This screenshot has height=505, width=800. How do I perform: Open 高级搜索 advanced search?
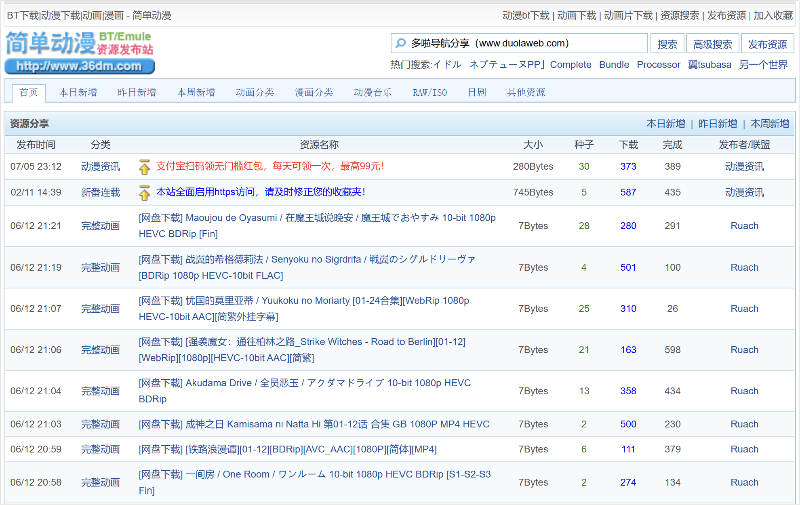(712, 44)
